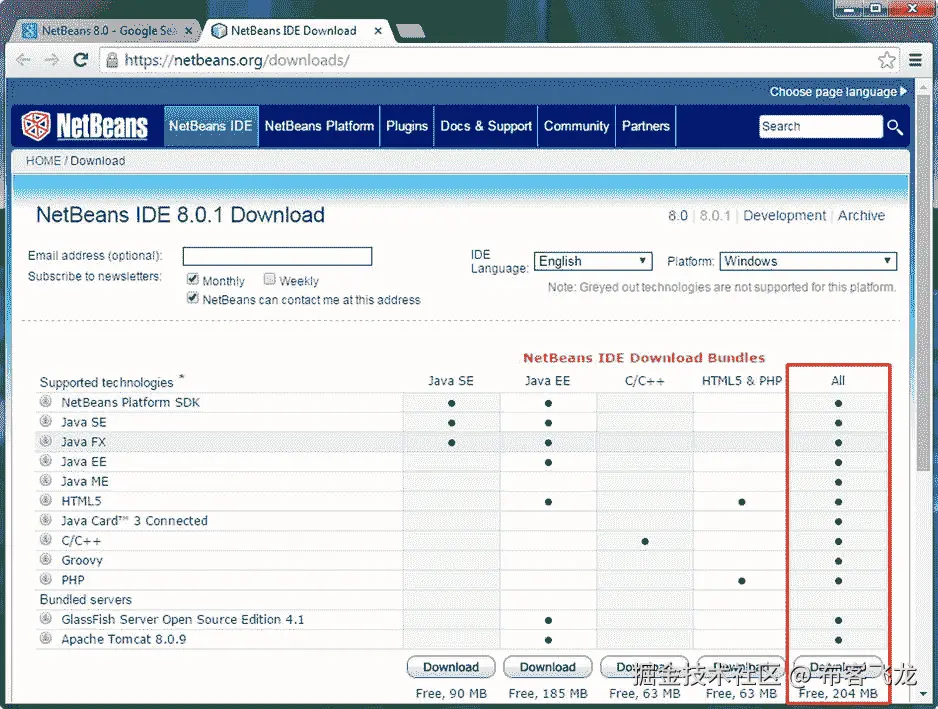The width and height of the screenshot is (938, 709).
Task: Open the Community menu item
Action: point(576,126)
